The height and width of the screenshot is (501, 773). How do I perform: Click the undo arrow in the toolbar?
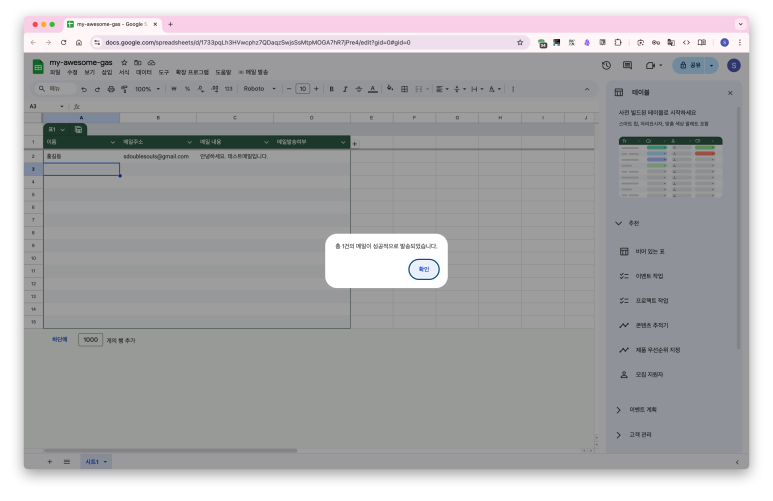[84, 88]
